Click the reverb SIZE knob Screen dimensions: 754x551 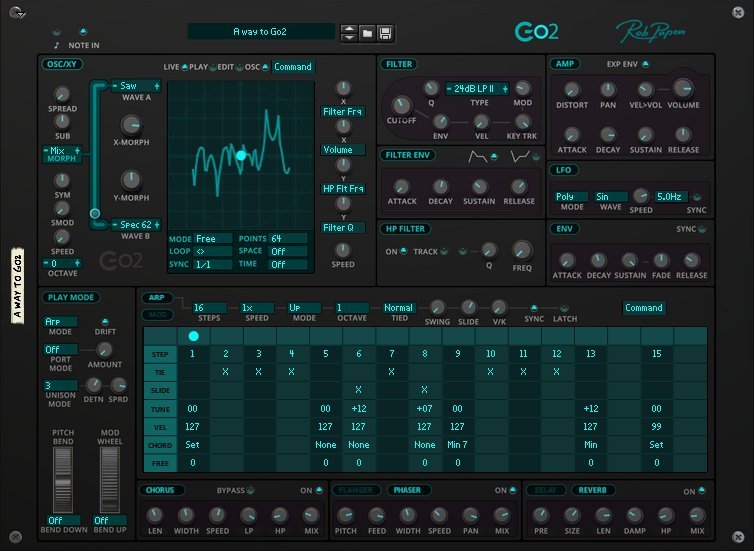tap(572, 515)
